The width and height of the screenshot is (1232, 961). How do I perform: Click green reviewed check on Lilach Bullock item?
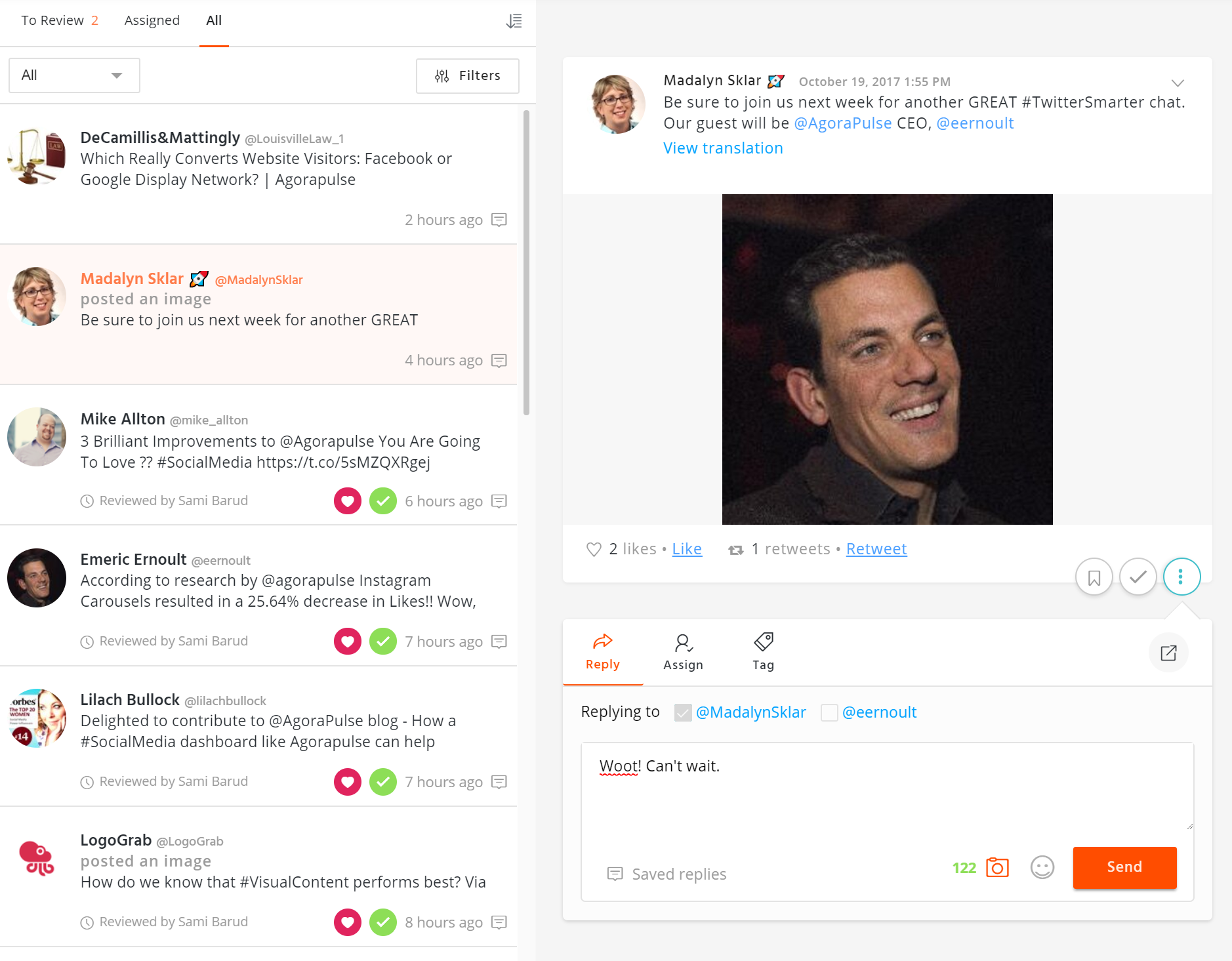[x=383, y=782]
